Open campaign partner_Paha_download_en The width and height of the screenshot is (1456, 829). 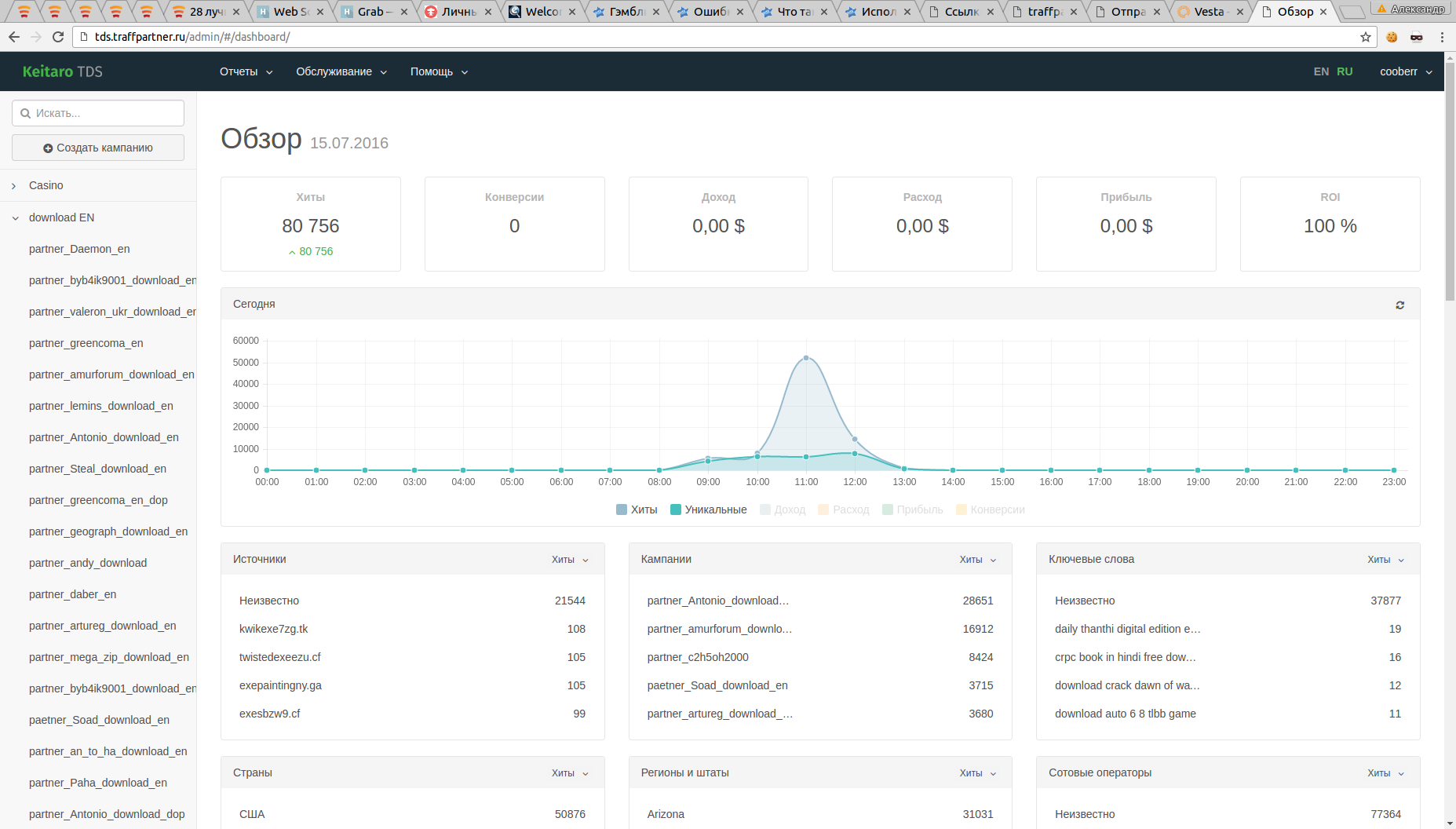point(98,783)
